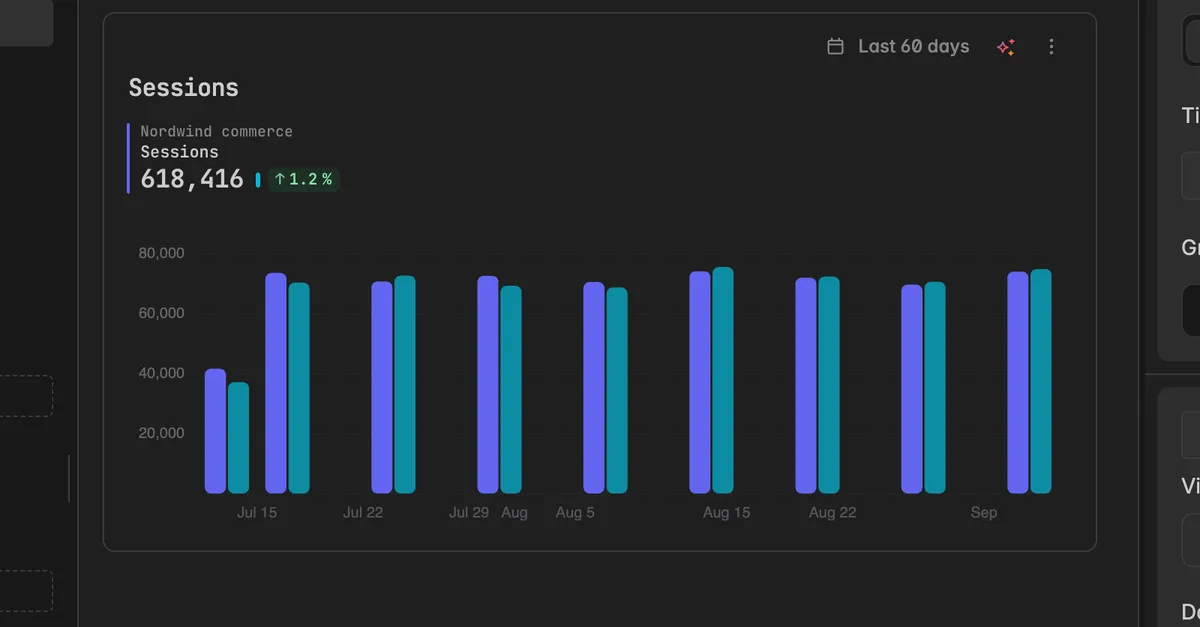This screenshot has height=627, width=1200.
Task: Click the 80,000 y-axis label
Action: [162, 253]
